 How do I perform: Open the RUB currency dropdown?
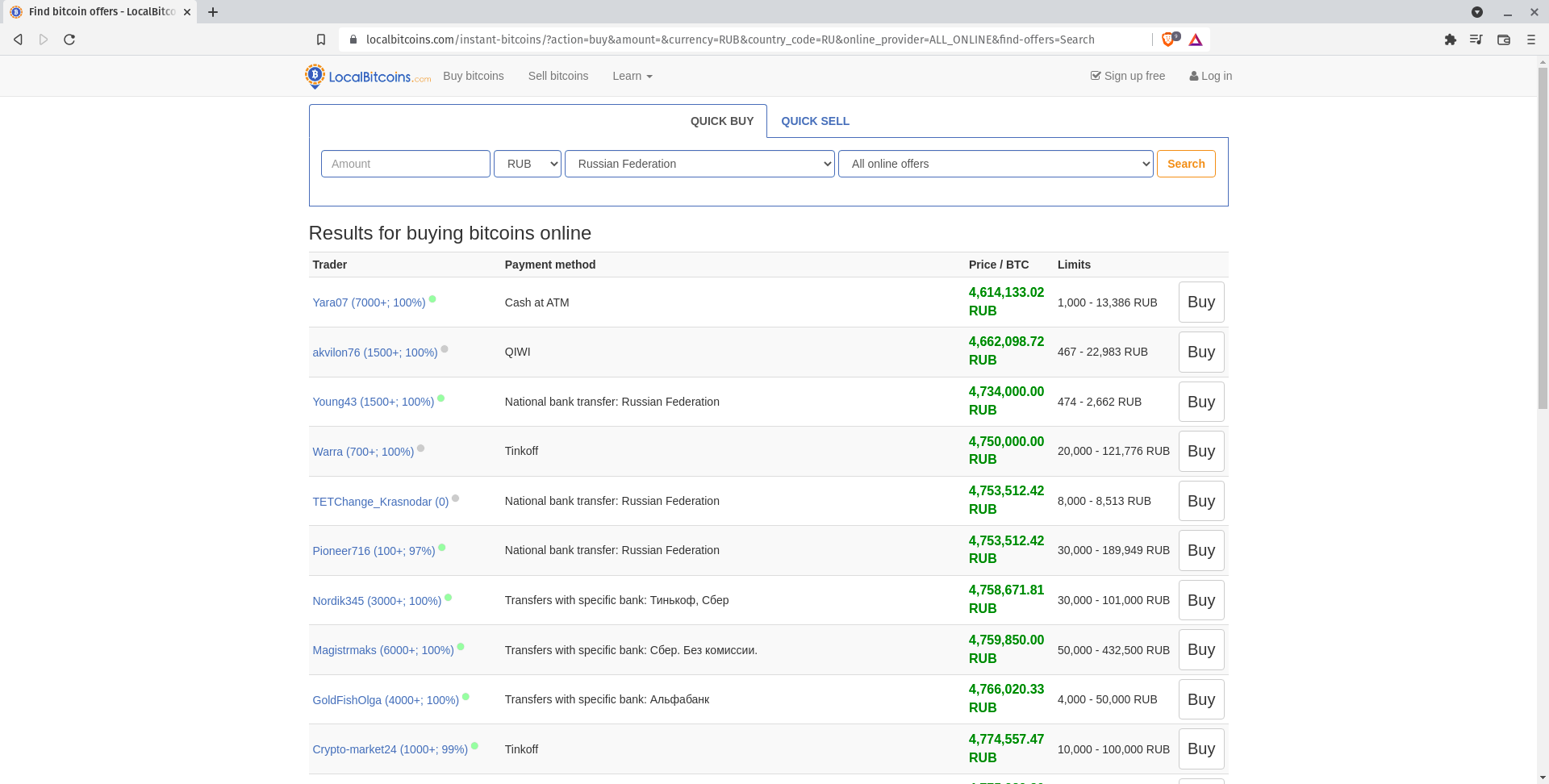(528, 164)
